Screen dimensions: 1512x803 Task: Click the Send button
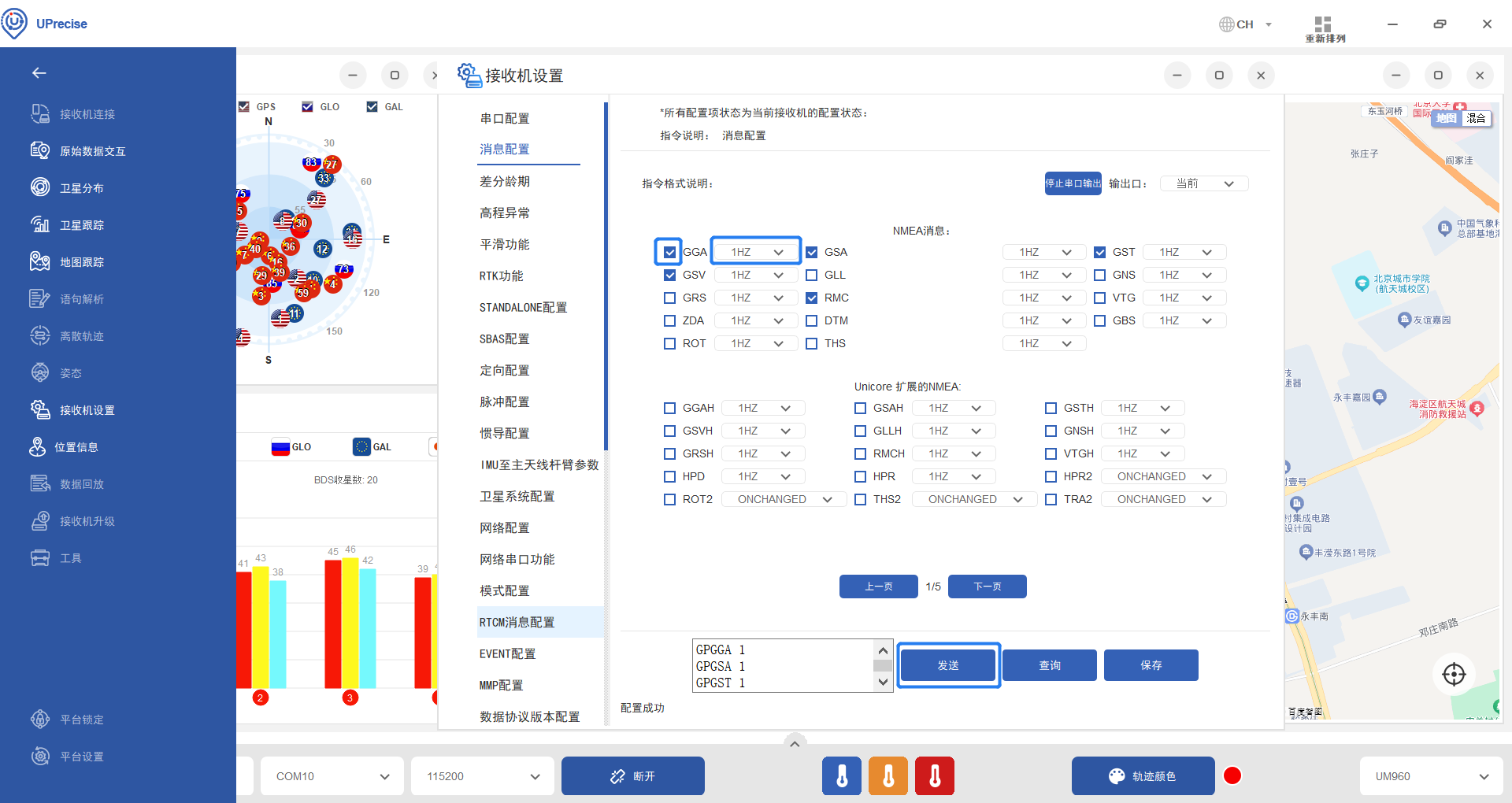pos(948,665)
